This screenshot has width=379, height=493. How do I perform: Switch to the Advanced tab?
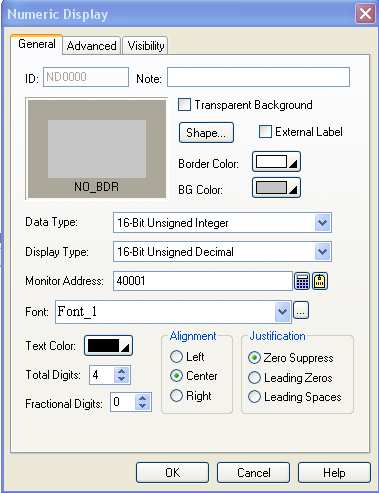coord(91,46)
